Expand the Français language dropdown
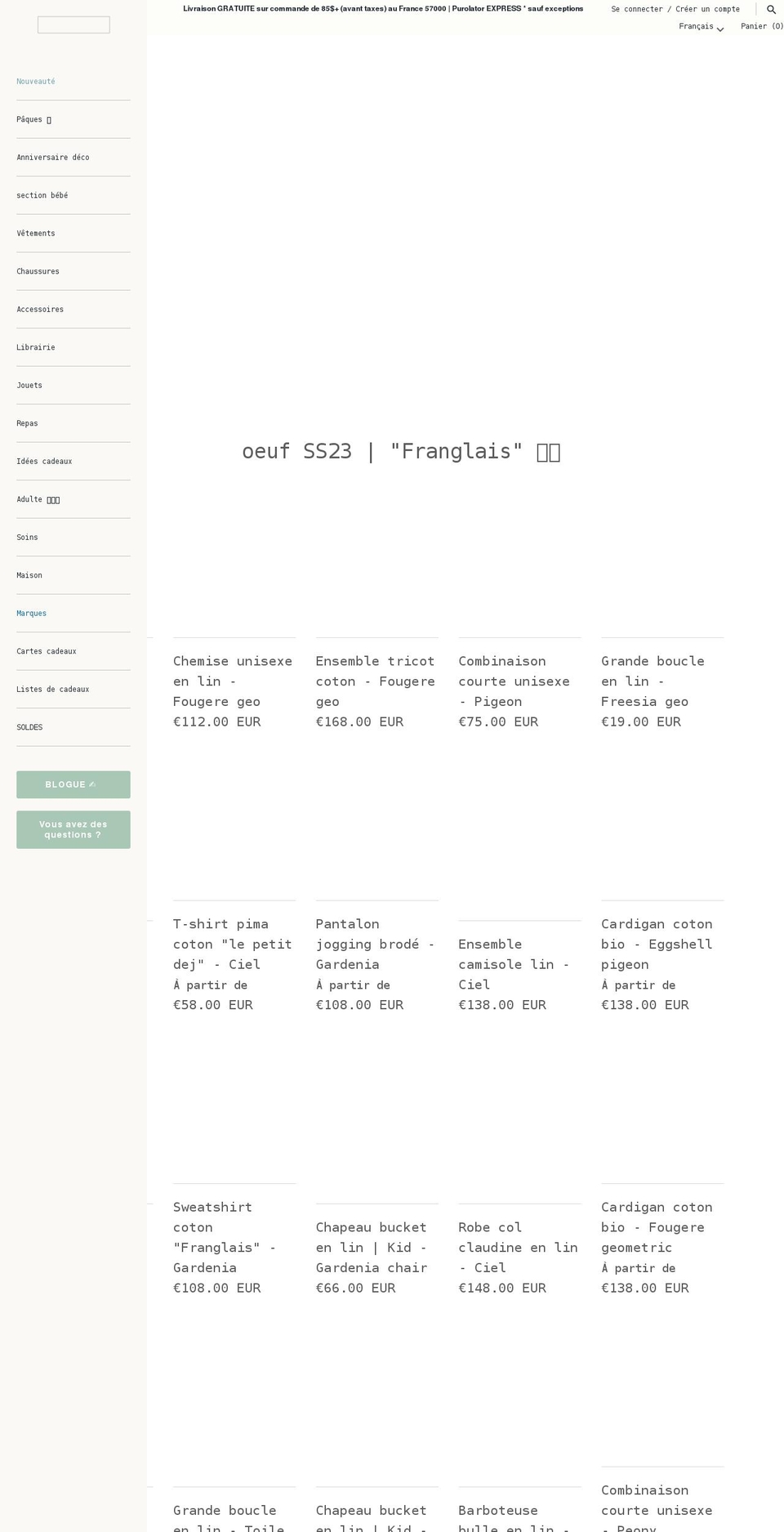 [x=701, y=26]
